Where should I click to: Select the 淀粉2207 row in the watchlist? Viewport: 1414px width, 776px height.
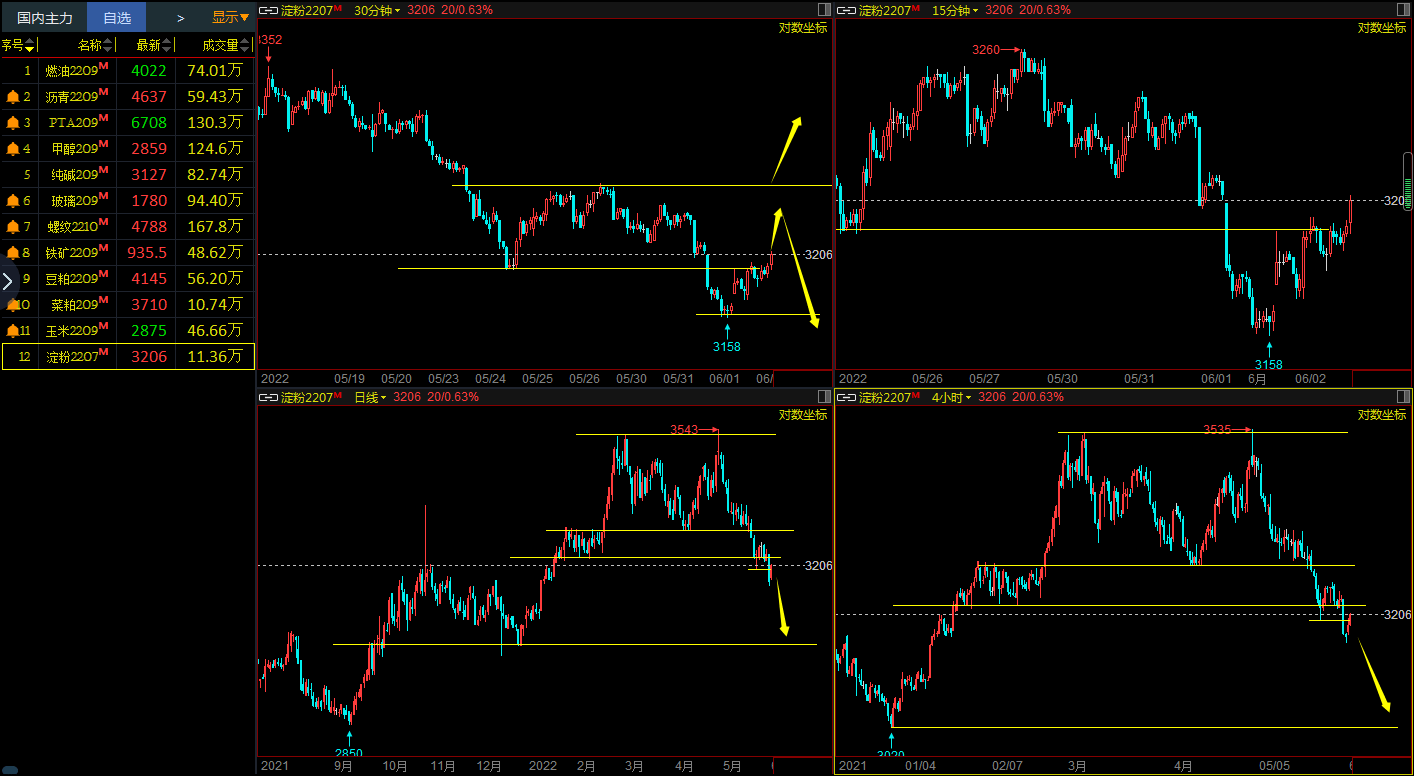(128, 357)
